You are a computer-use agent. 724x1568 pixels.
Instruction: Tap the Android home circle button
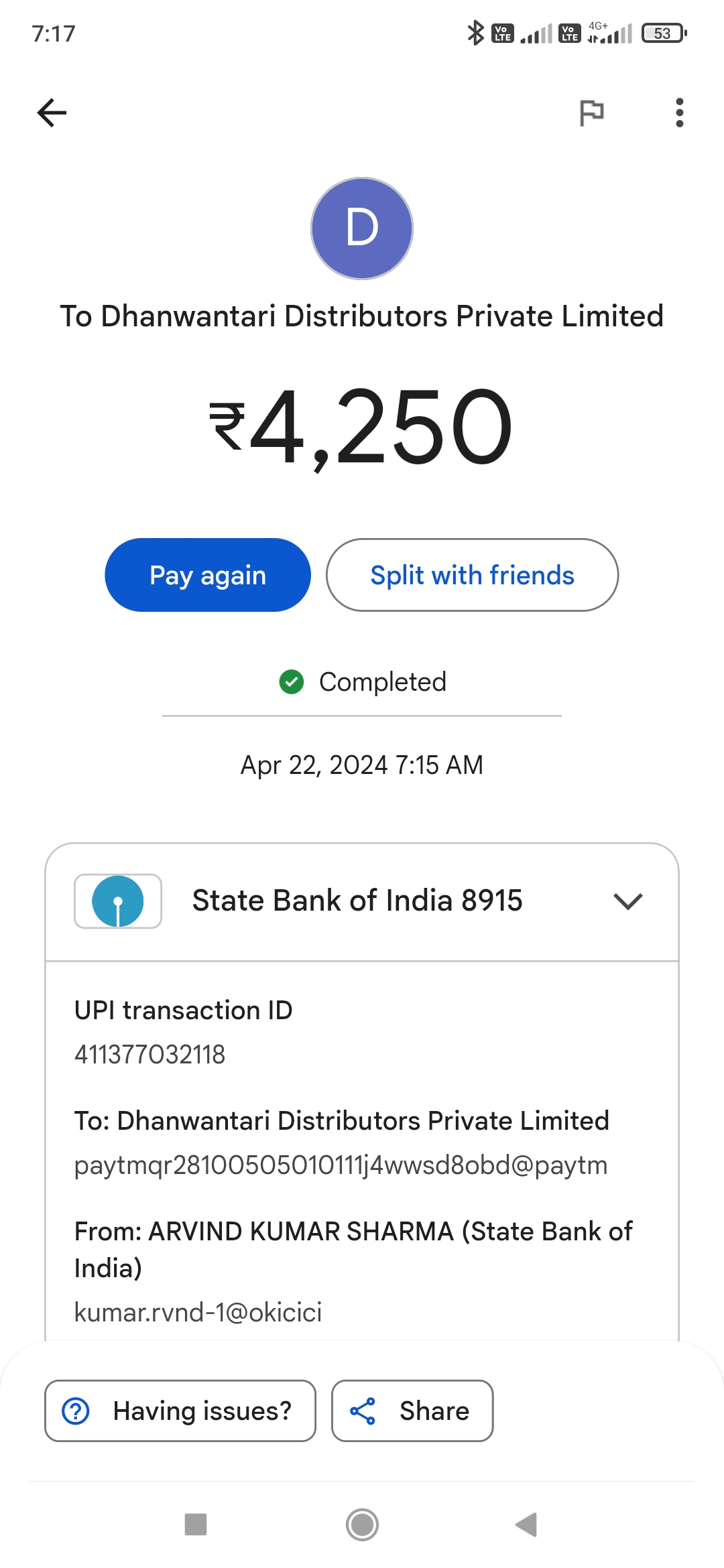click(362, 1524)
